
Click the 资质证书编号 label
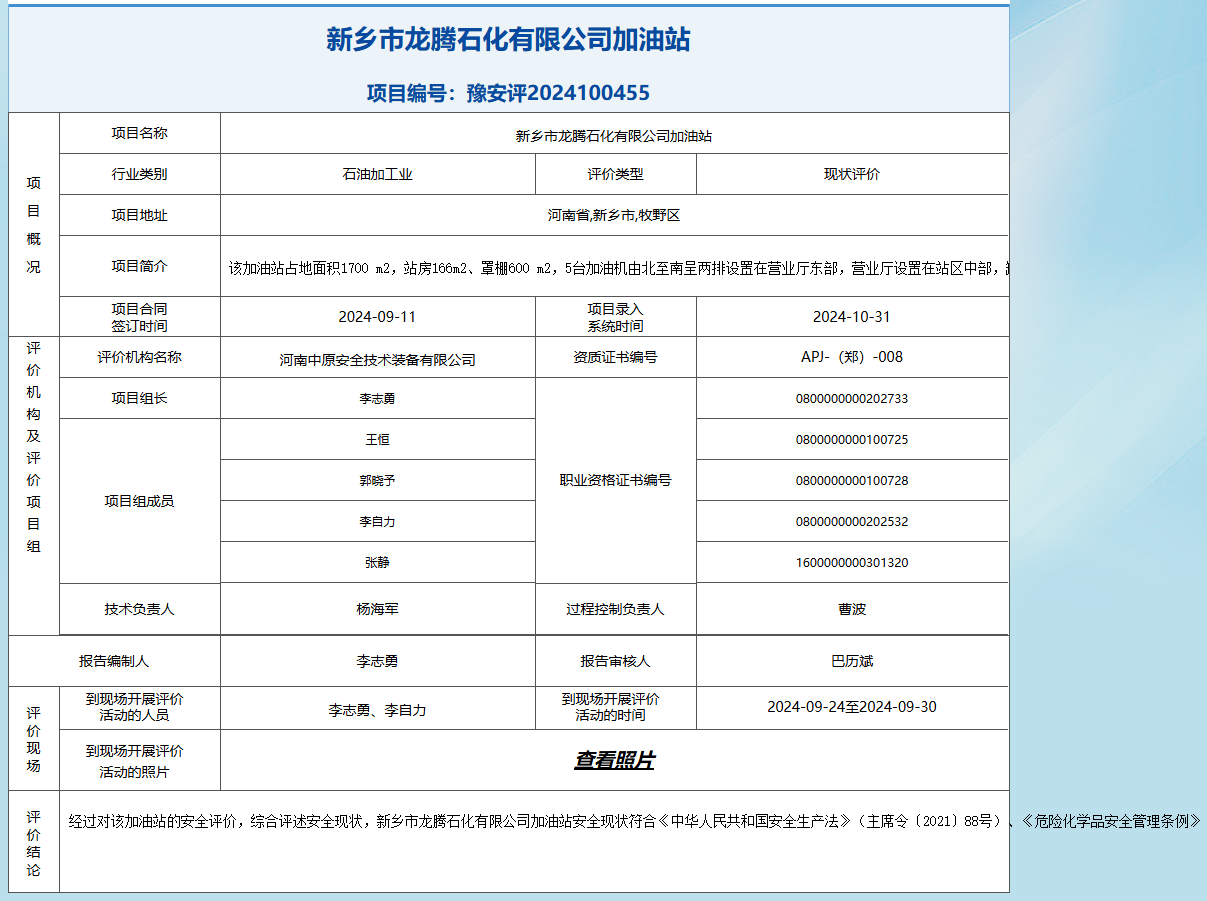(615, 357)
